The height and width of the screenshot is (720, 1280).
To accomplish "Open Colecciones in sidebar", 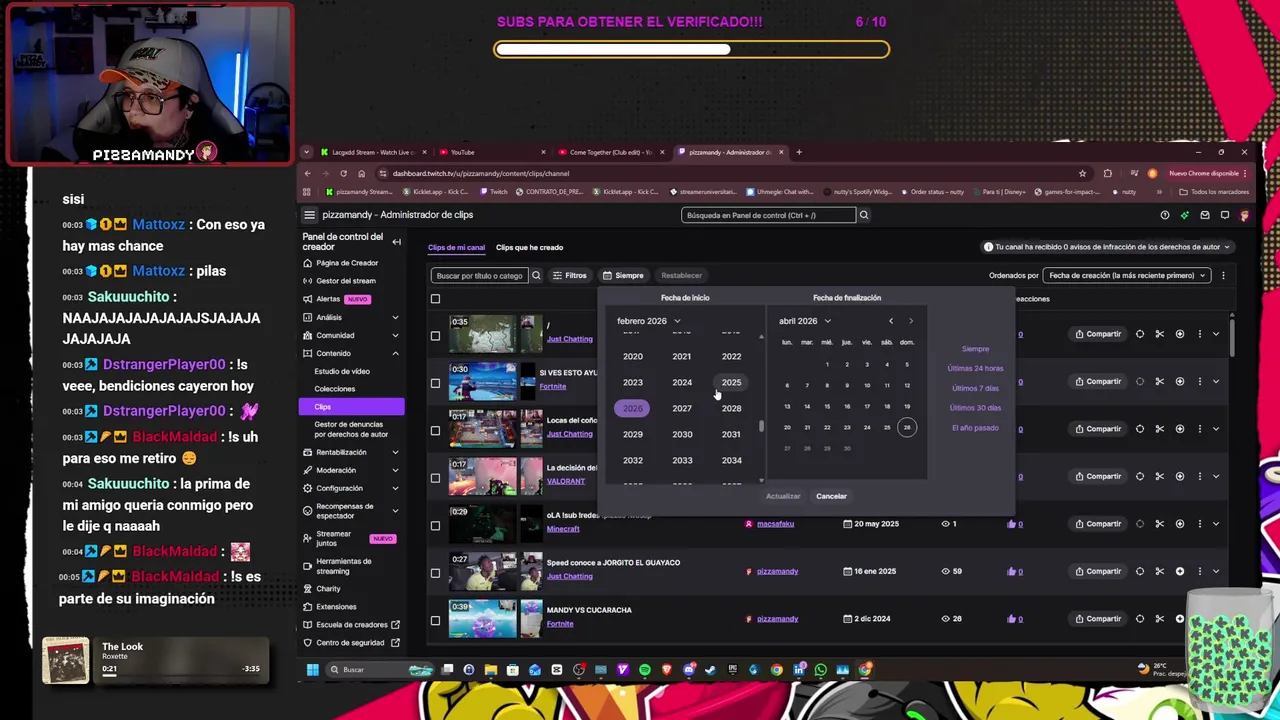I will coord(334,389).
